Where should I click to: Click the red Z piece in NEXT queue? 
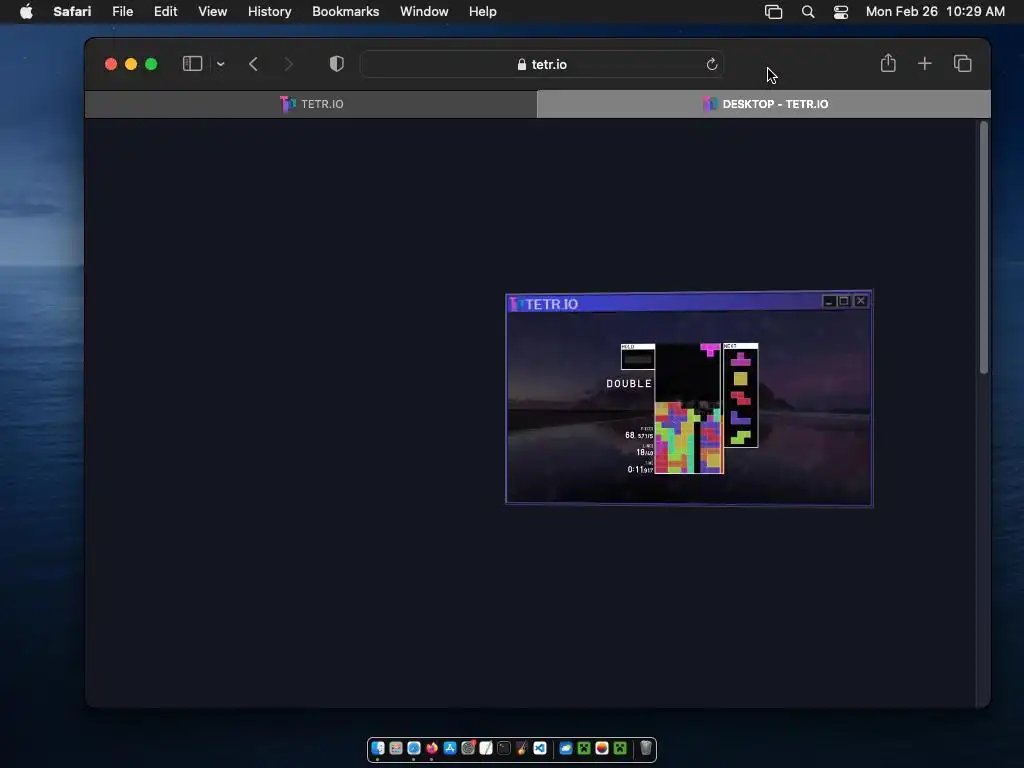pyautogui.click(x=740, y=398)
